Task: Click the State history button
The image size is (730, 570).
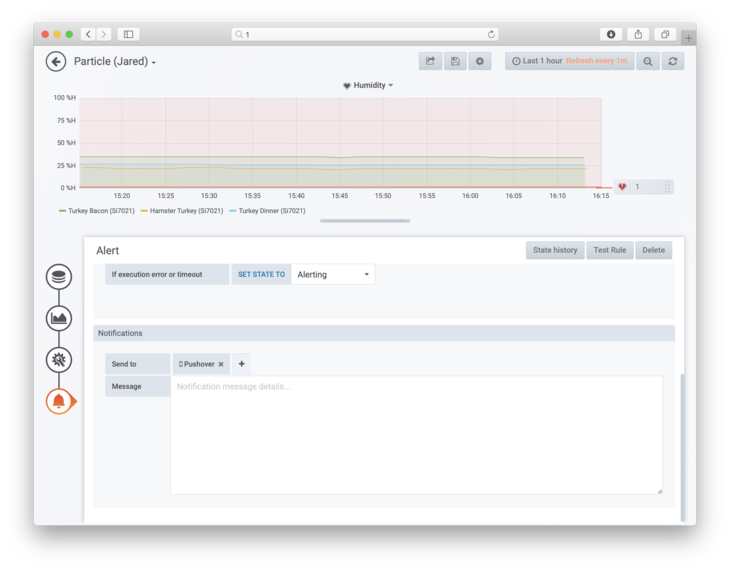Action: [555, 250]
